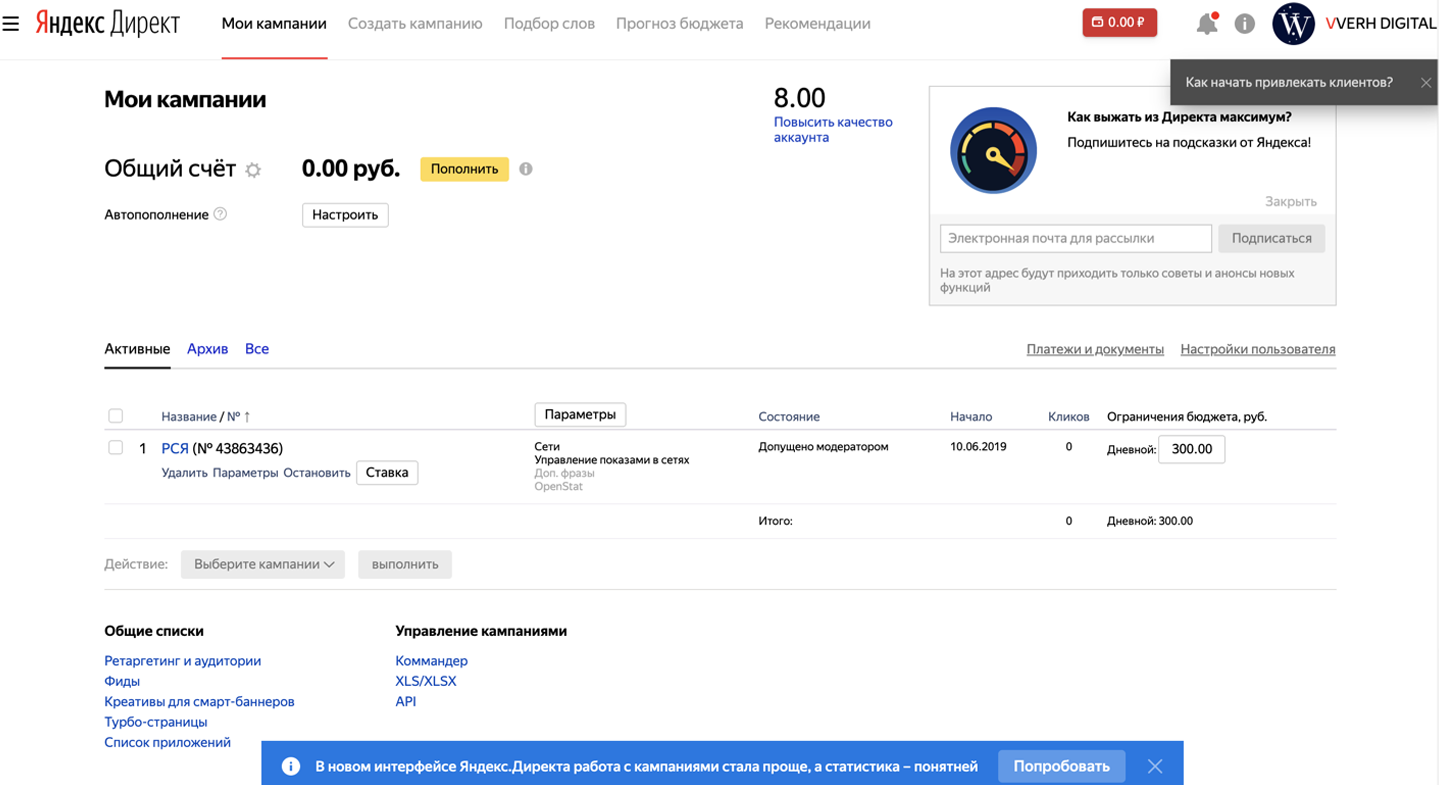Open the РСЯ campaign link
The height and width of the screenshot is (785, 1439).
[x=175, y=448]
